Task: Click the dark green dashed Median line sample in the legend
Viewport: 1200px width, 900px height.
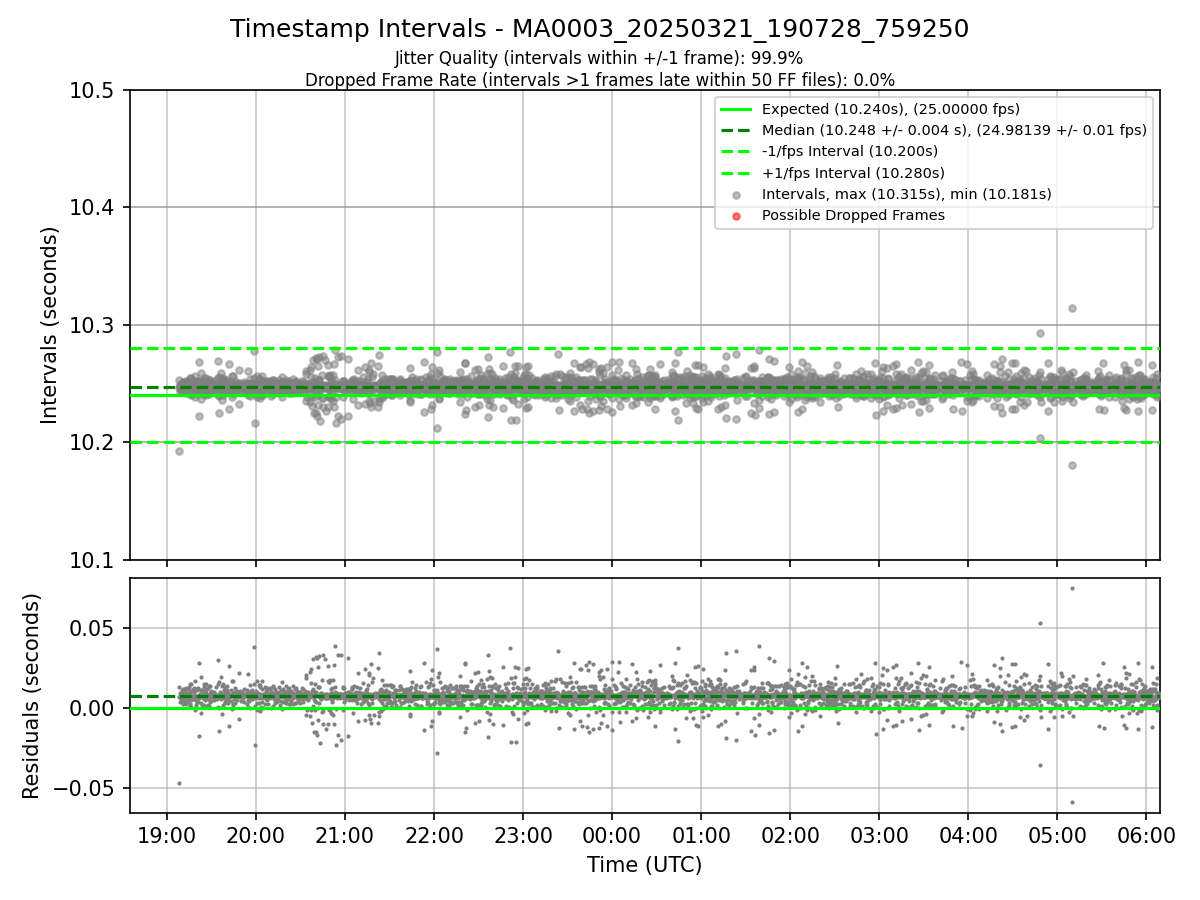Action: (737, 130)
